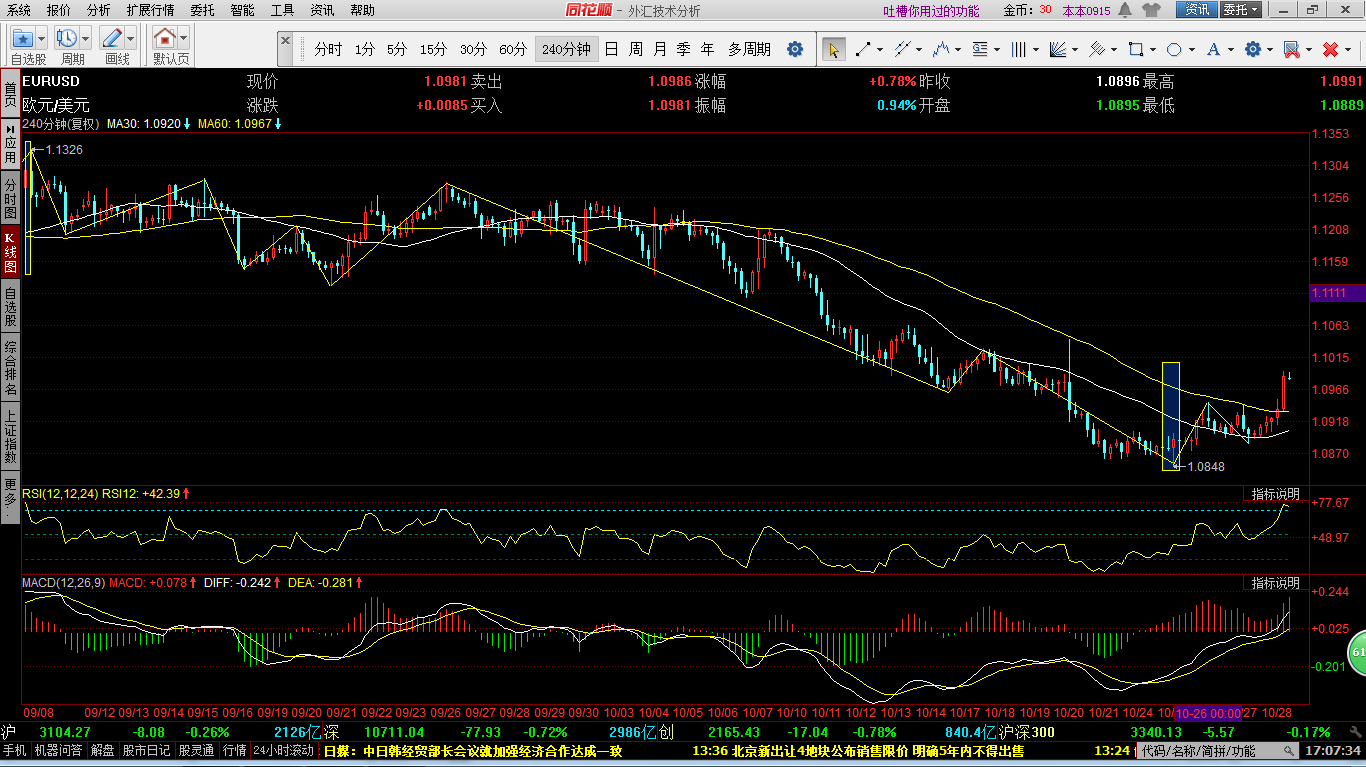The height and width of the screenshot is (767, 1366).
Task: Select the parallel channel line tool
Action: [x=902, y=49]
